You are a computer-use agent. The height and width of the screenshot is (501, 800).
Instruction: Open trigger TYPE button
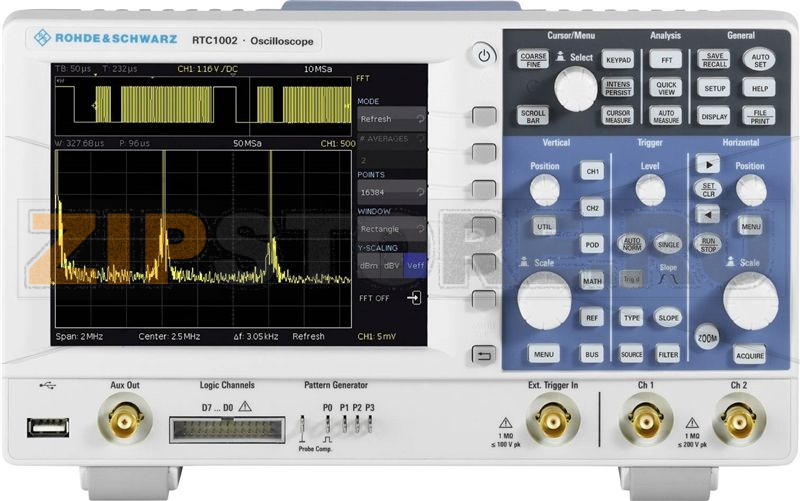click(632, 317)
